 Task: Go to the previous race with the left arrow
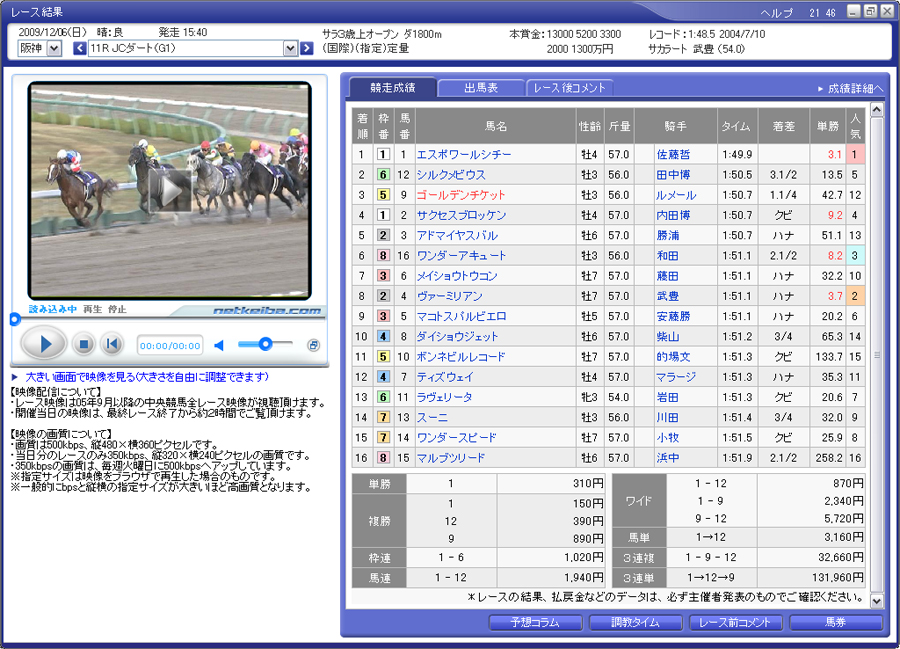coord(80,49)
